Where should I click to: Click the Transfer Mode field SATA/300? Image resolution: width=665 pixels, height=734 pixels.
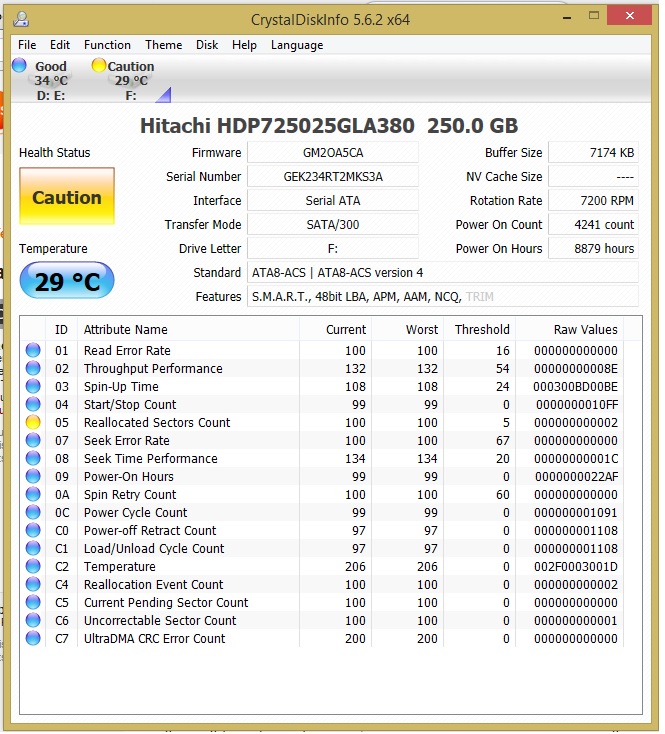(333, 225)
